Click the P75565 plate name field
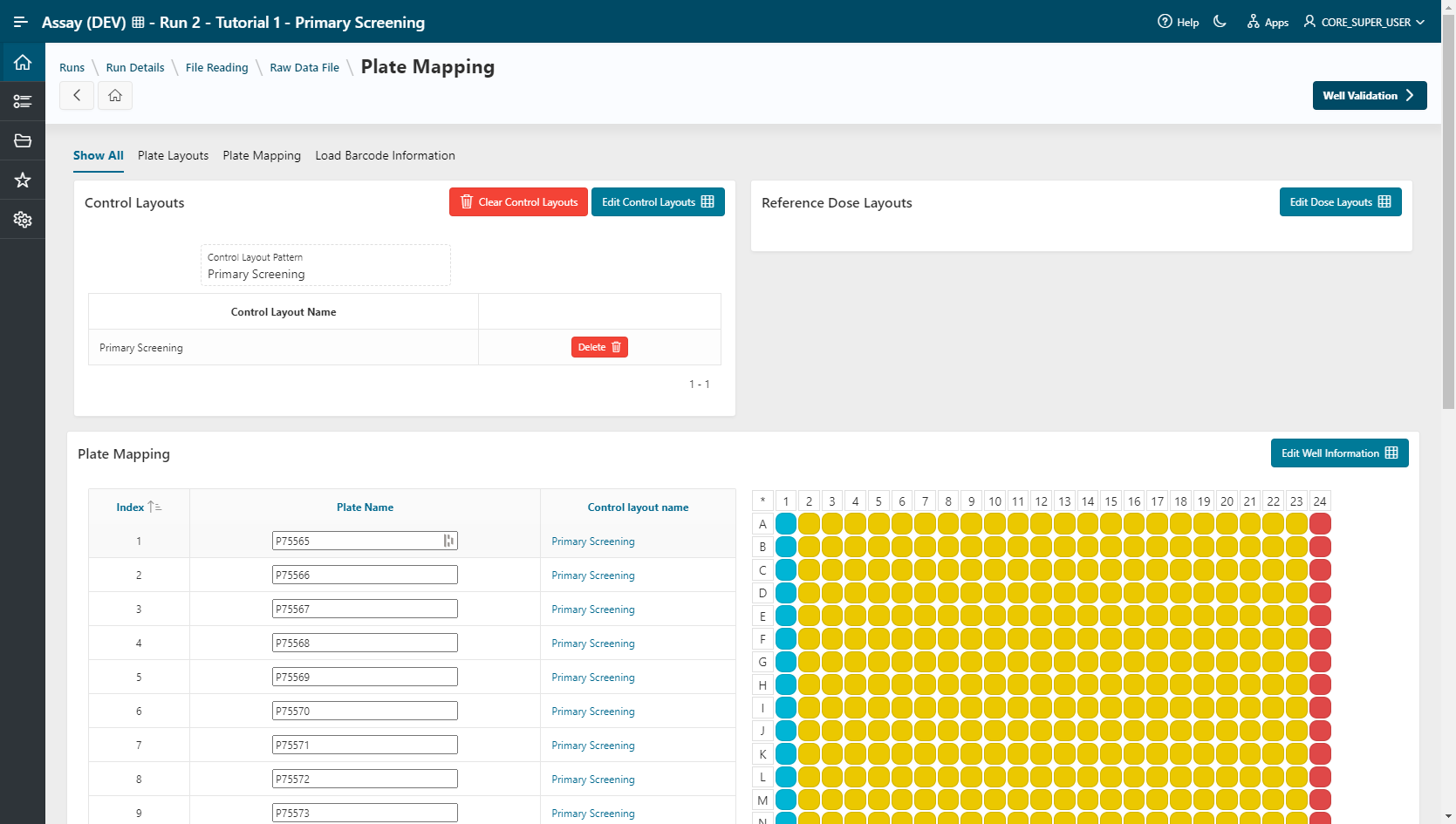Viewport: 1456px width, 824px height. (365, 541)
